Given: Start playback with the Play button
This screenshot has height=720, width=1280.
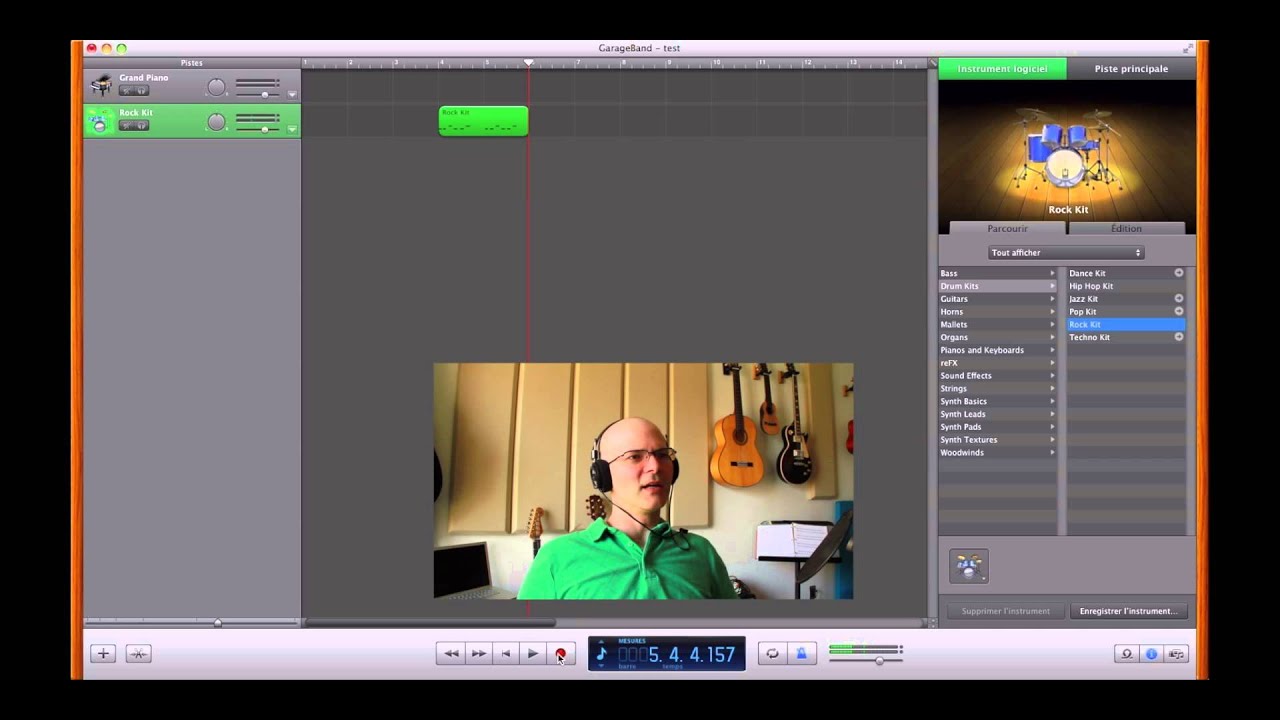Looking at the screenshot, I should (533, 653).
